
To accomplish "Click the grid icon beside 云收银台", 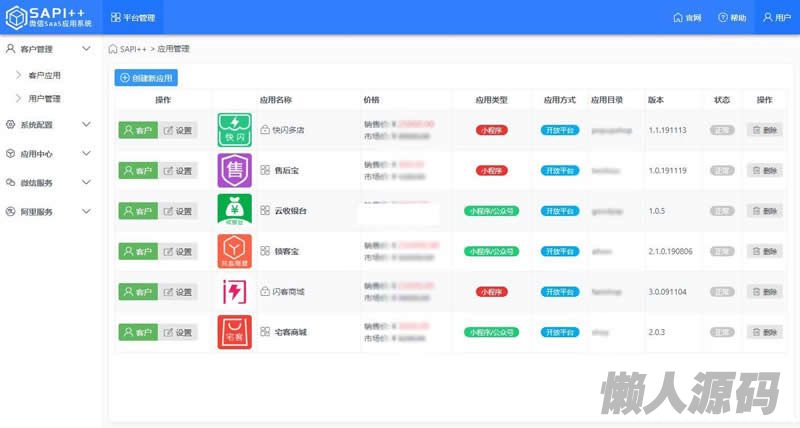I will pyautogui.click(x=265, y=210).
